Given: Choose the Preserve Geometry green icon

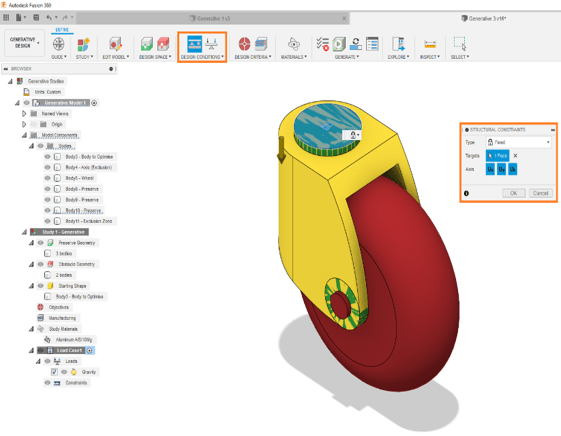Looking at the screenshot, I should click(x=147, y=44).
